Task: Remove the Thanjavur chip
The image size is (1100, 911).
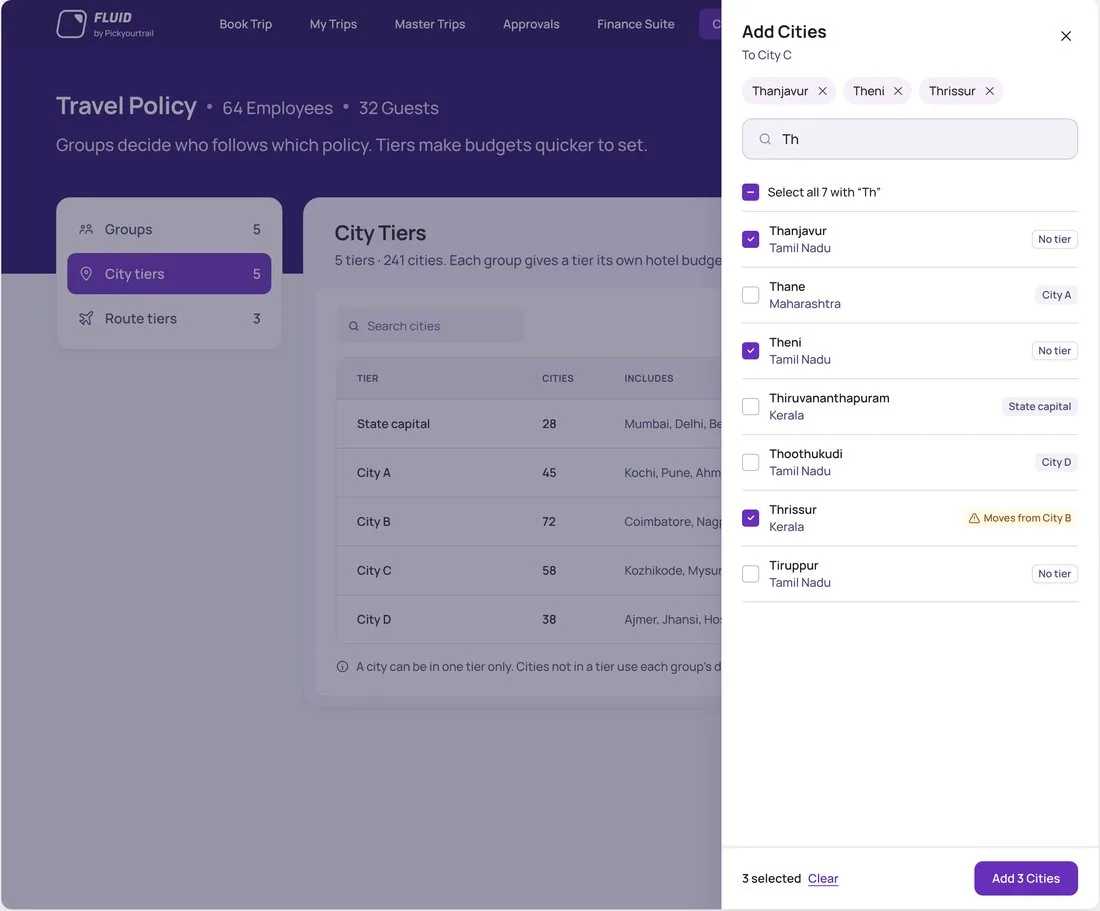Action: click(x=822, y=91)
